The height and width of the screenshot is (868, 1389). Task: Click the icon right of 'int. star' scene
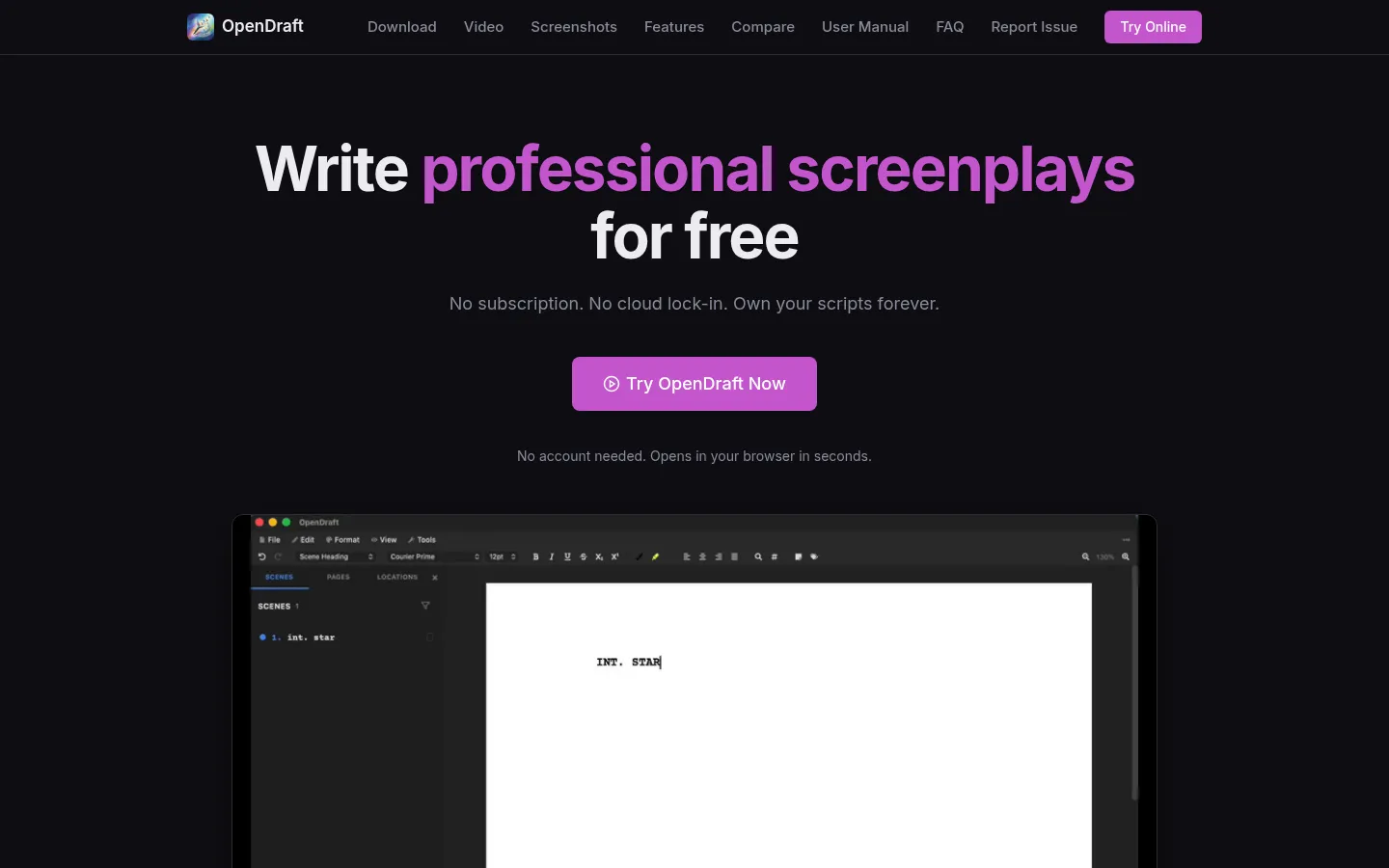coord(430,637)
